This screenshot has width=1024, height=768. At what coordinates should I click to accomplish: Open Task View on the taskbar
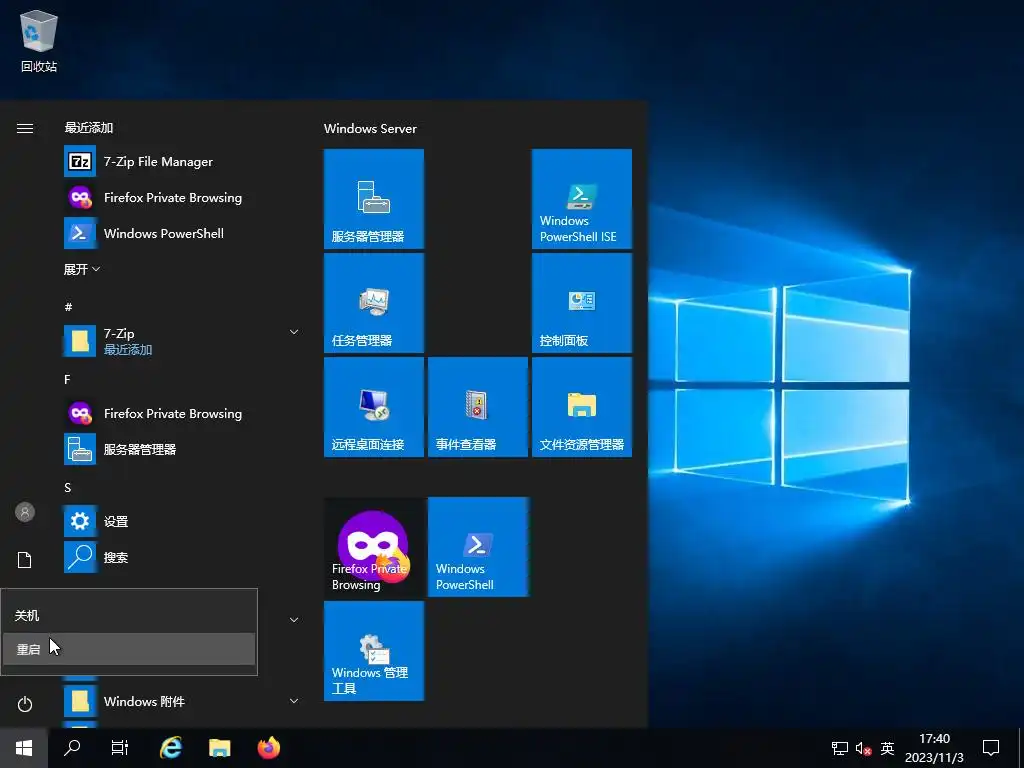point(120,748)
